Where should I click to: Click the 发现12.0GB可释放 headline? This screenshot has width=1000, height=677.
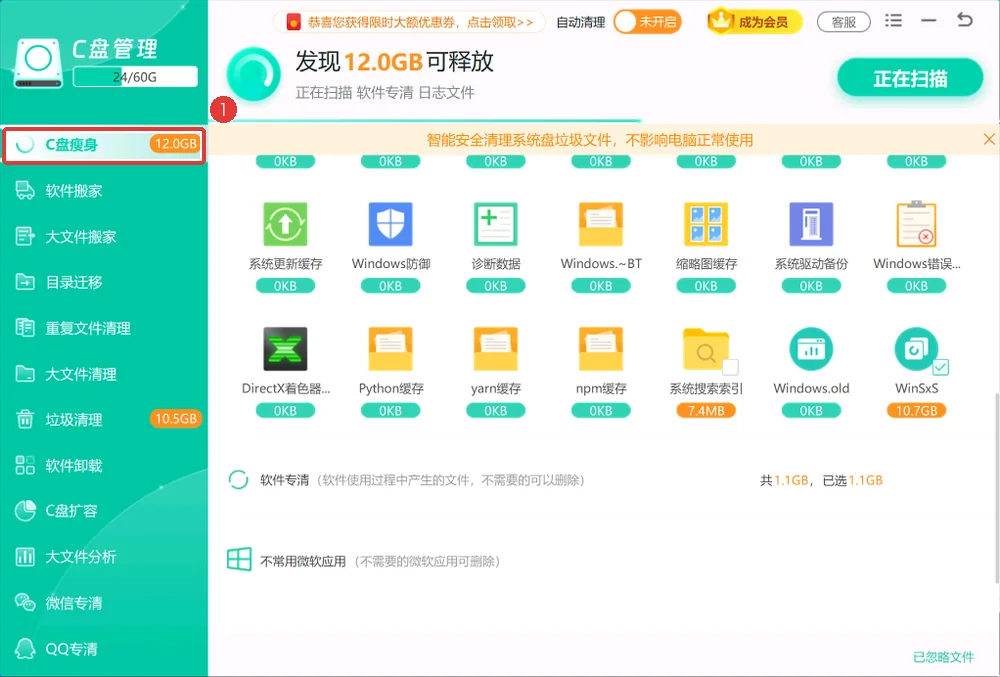click(x=395, y=62)
